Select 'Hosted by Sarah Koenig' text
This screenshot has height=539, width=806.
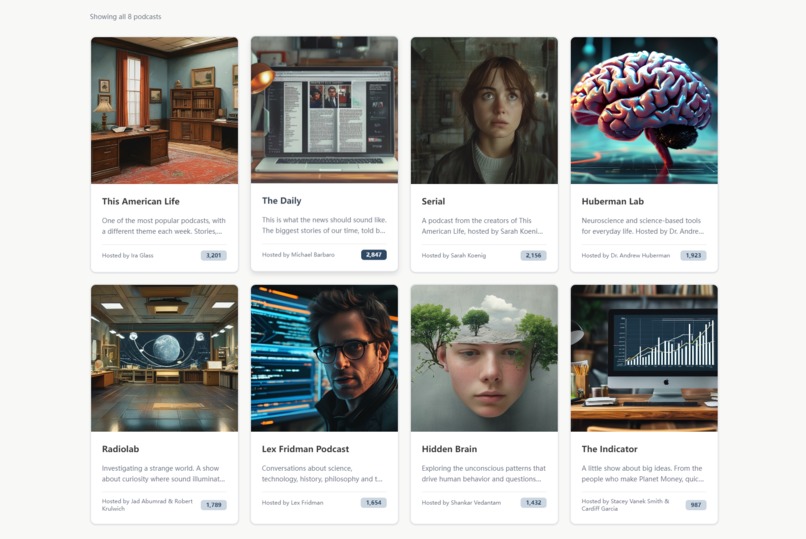tap(454, 255)
